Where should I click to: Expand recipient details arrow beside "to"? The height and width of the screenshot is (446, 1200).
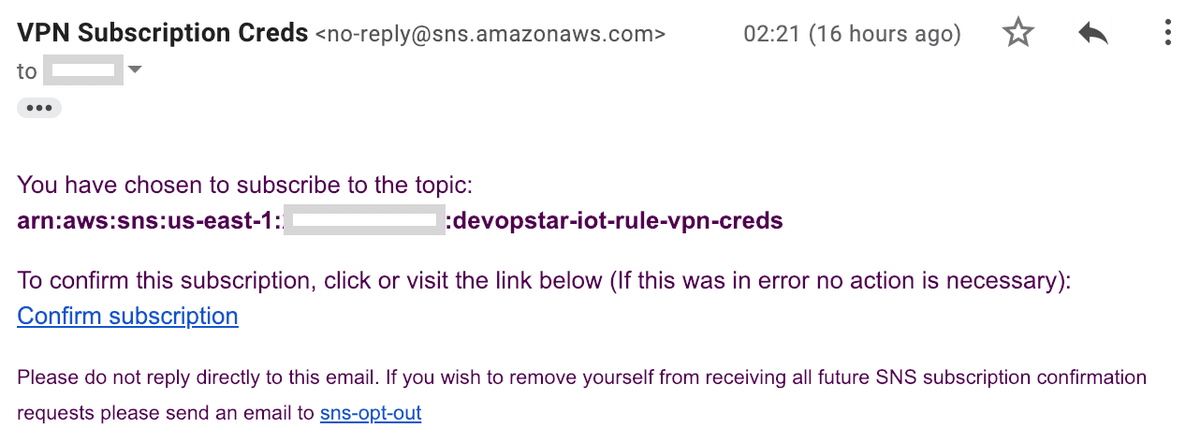point(136,70)
